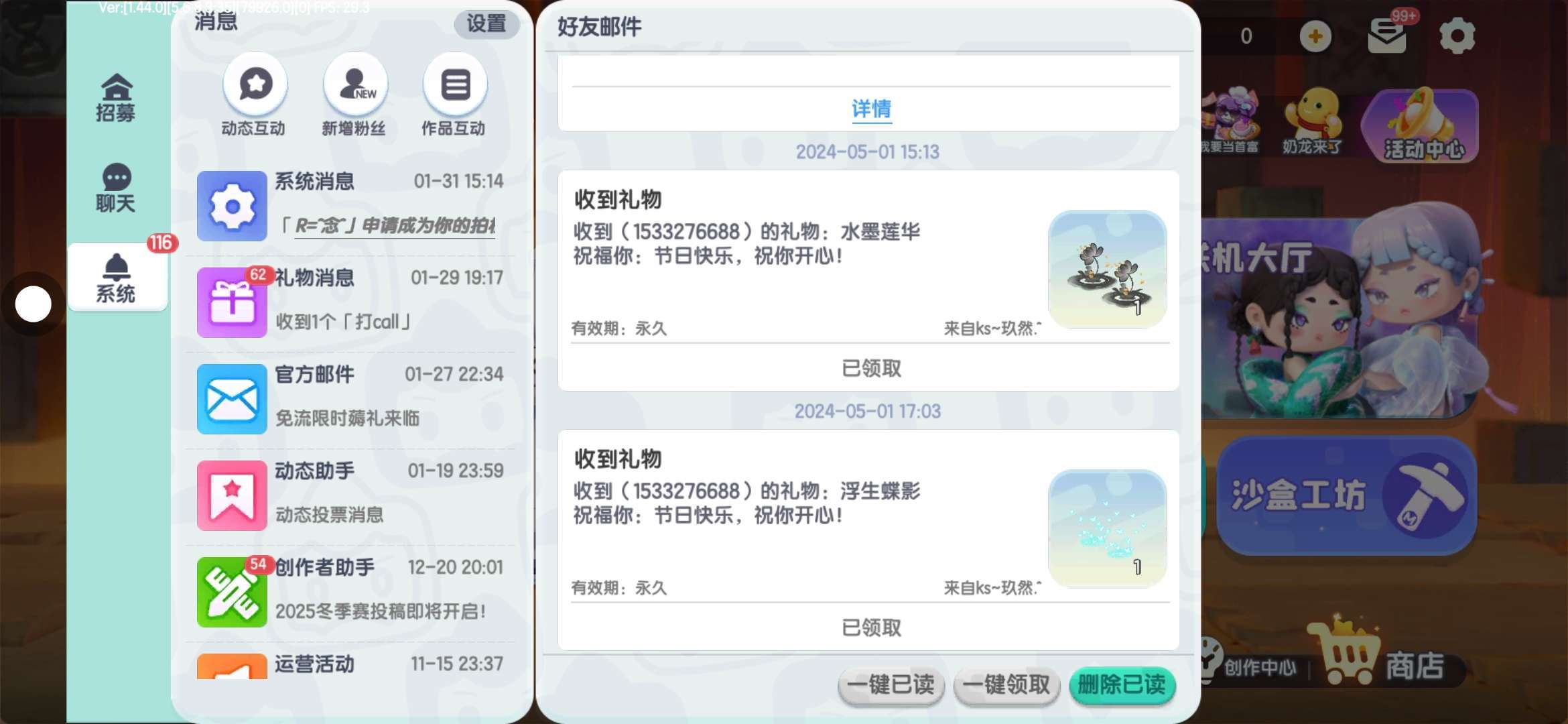Open the 作品互动 list icon
The image size is (1568, 724).
[455, 85]
